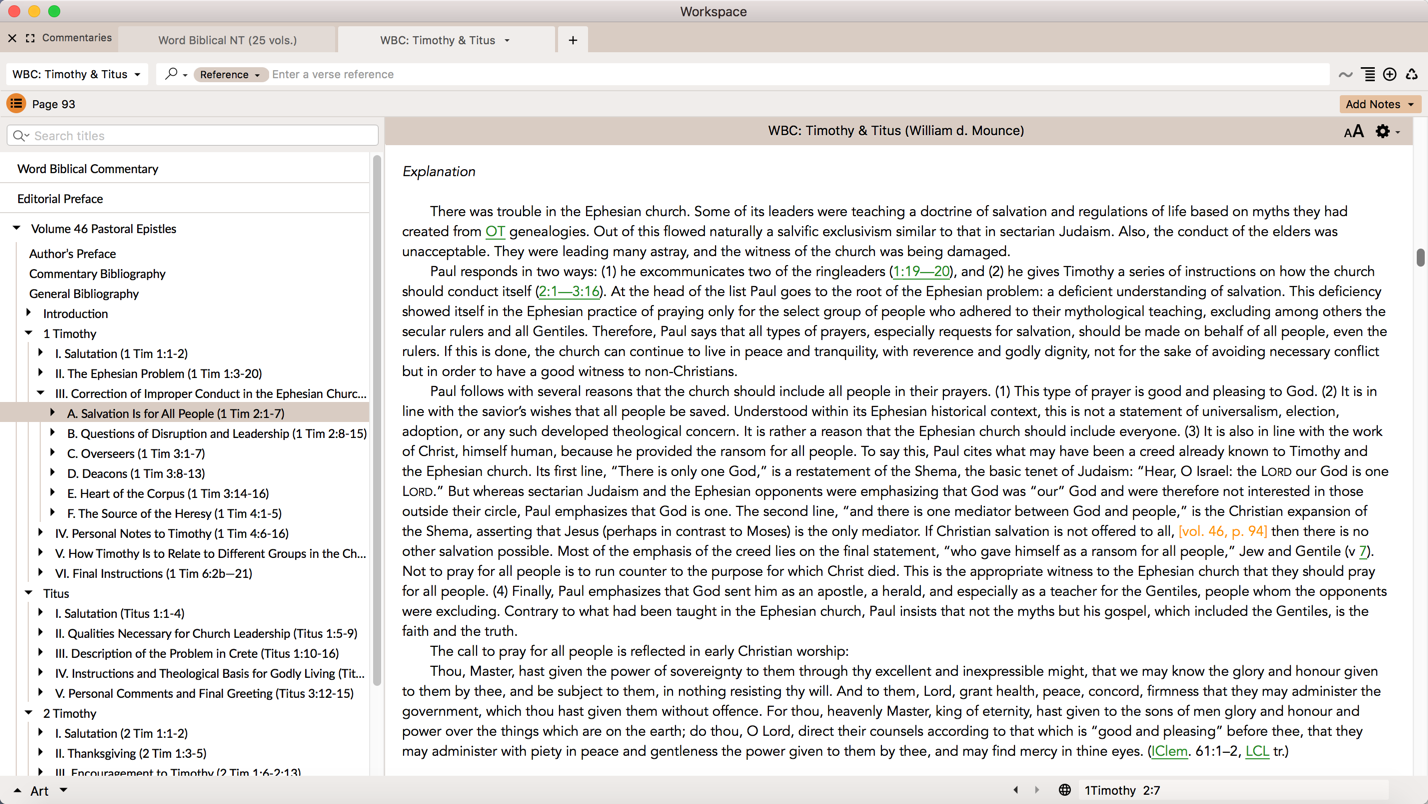
Task: Select II. Qualities Necessary for Church Leadership
Action: (x=206, y=634)
